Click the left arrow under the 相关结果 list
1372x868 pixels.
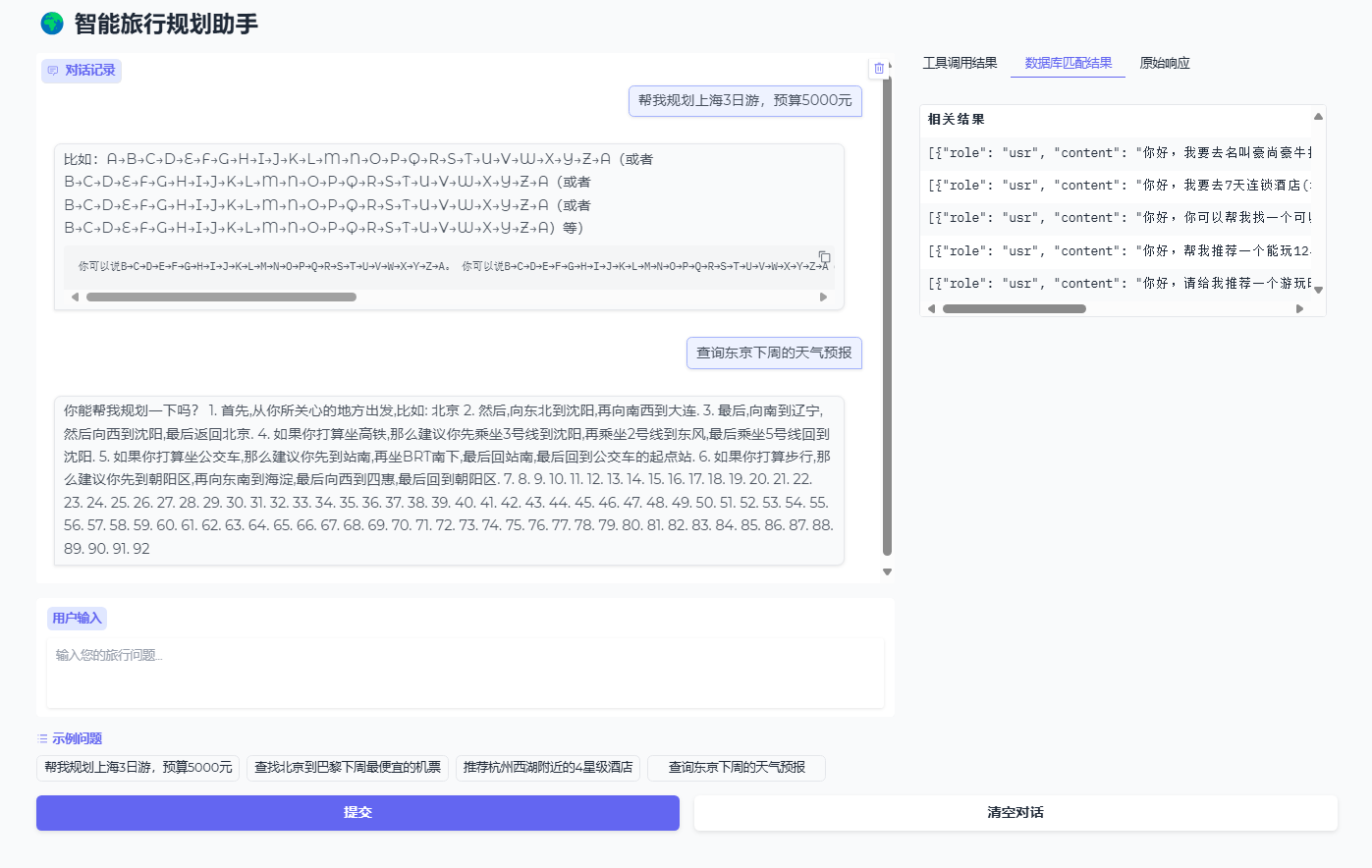click(x=931, y=308)
